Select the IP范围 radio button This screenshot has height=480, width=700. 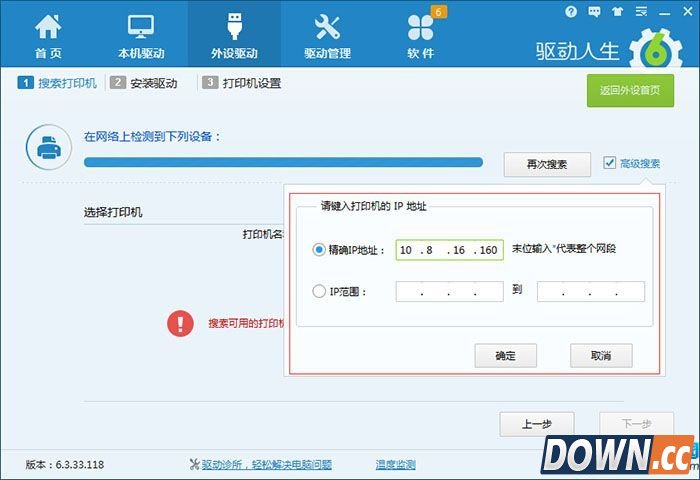tap(319, 292)
